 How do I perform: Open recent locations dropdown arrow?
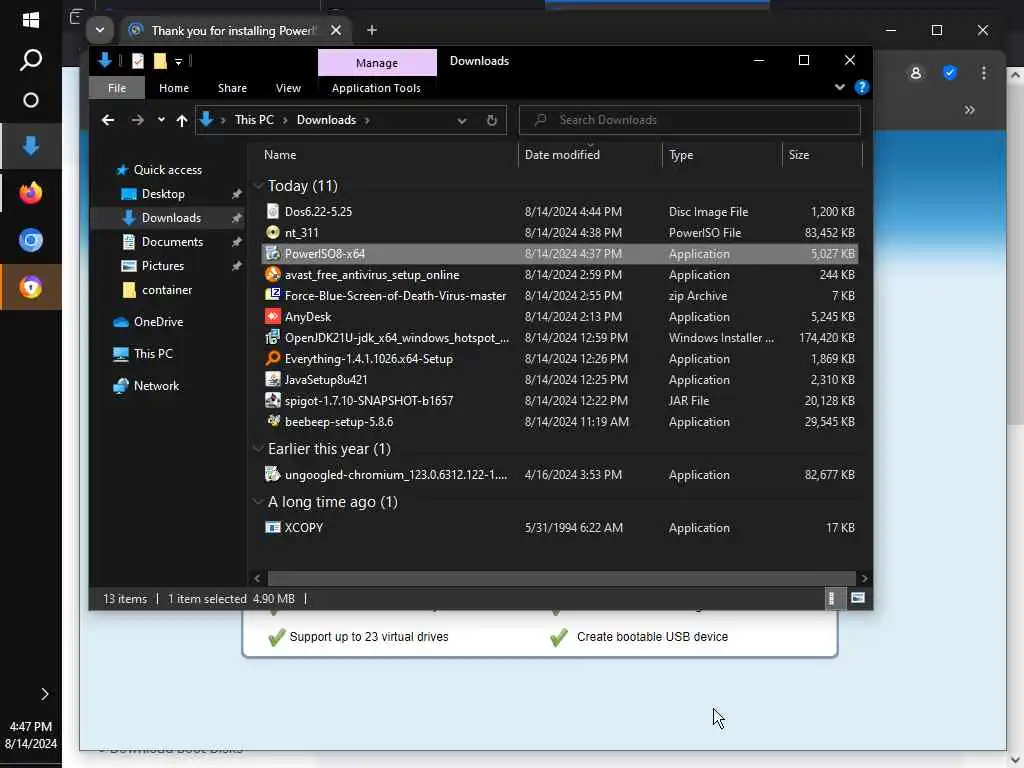[x=161, y=120]
